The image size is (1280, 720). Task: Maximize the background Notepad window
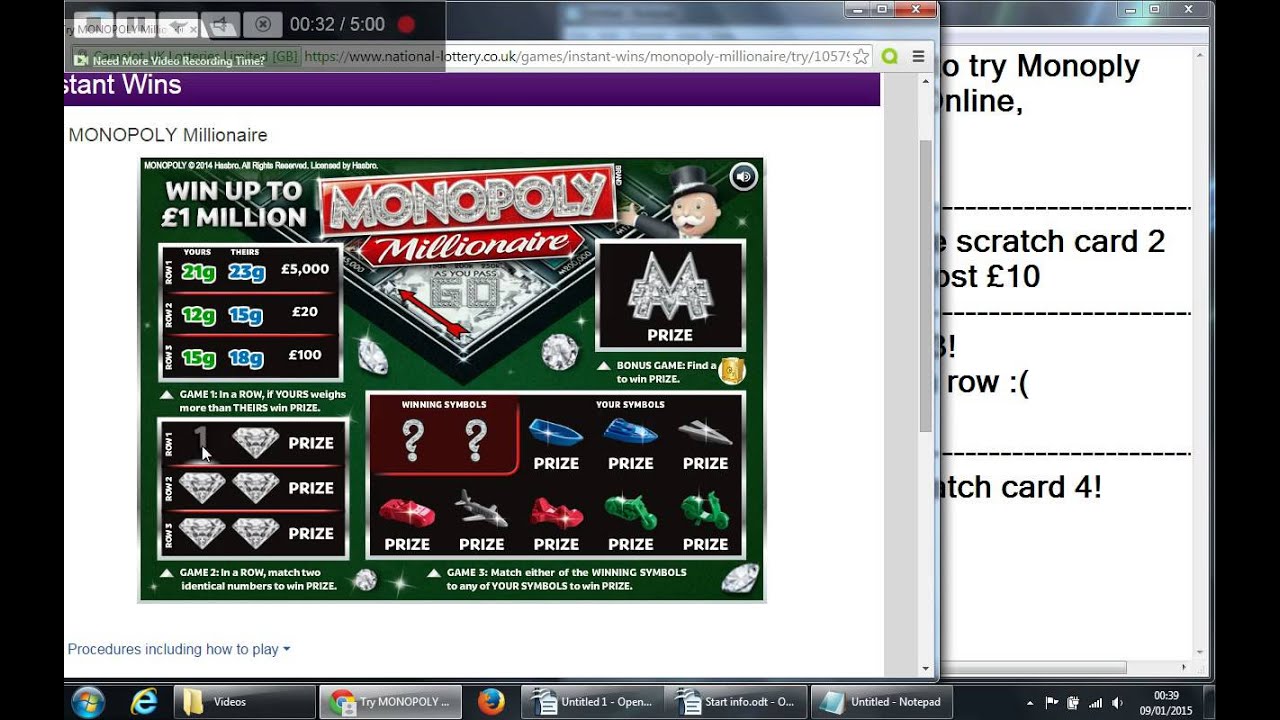tap(1154, 9)
